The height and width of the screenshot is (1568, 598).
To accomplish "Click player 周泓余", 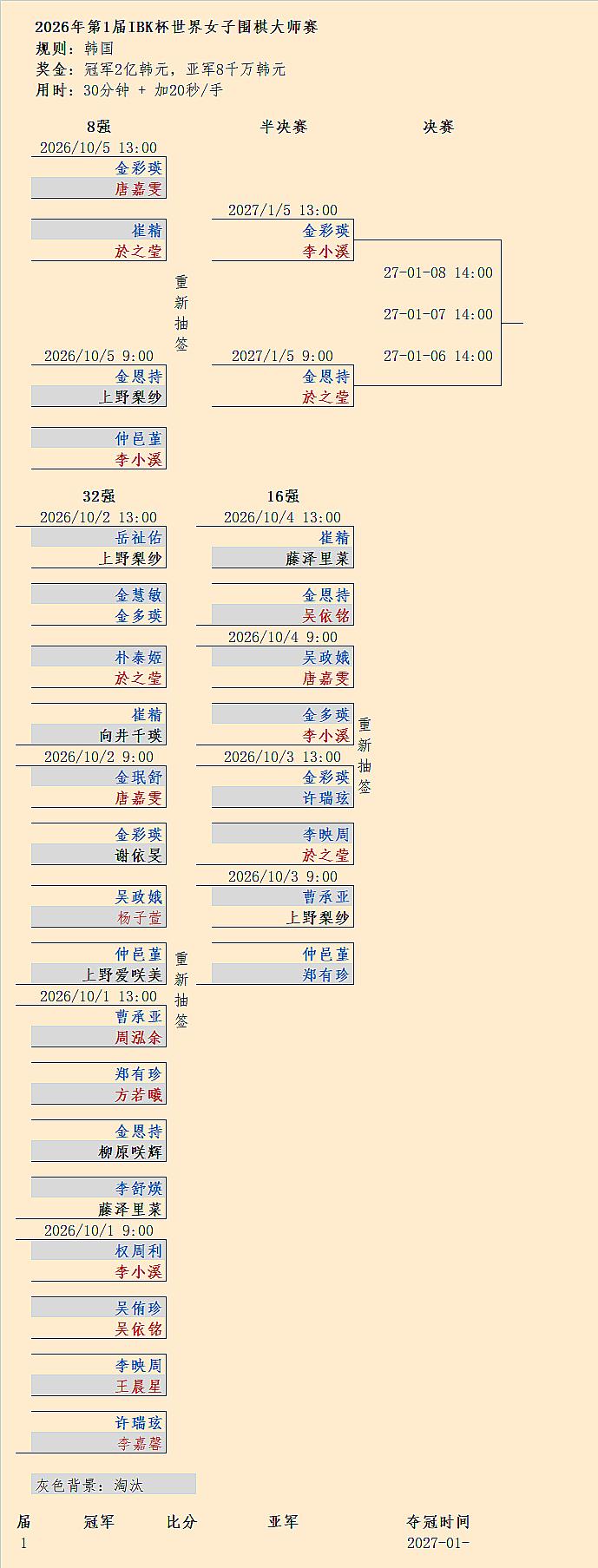I will click(x=139, y=1038).
